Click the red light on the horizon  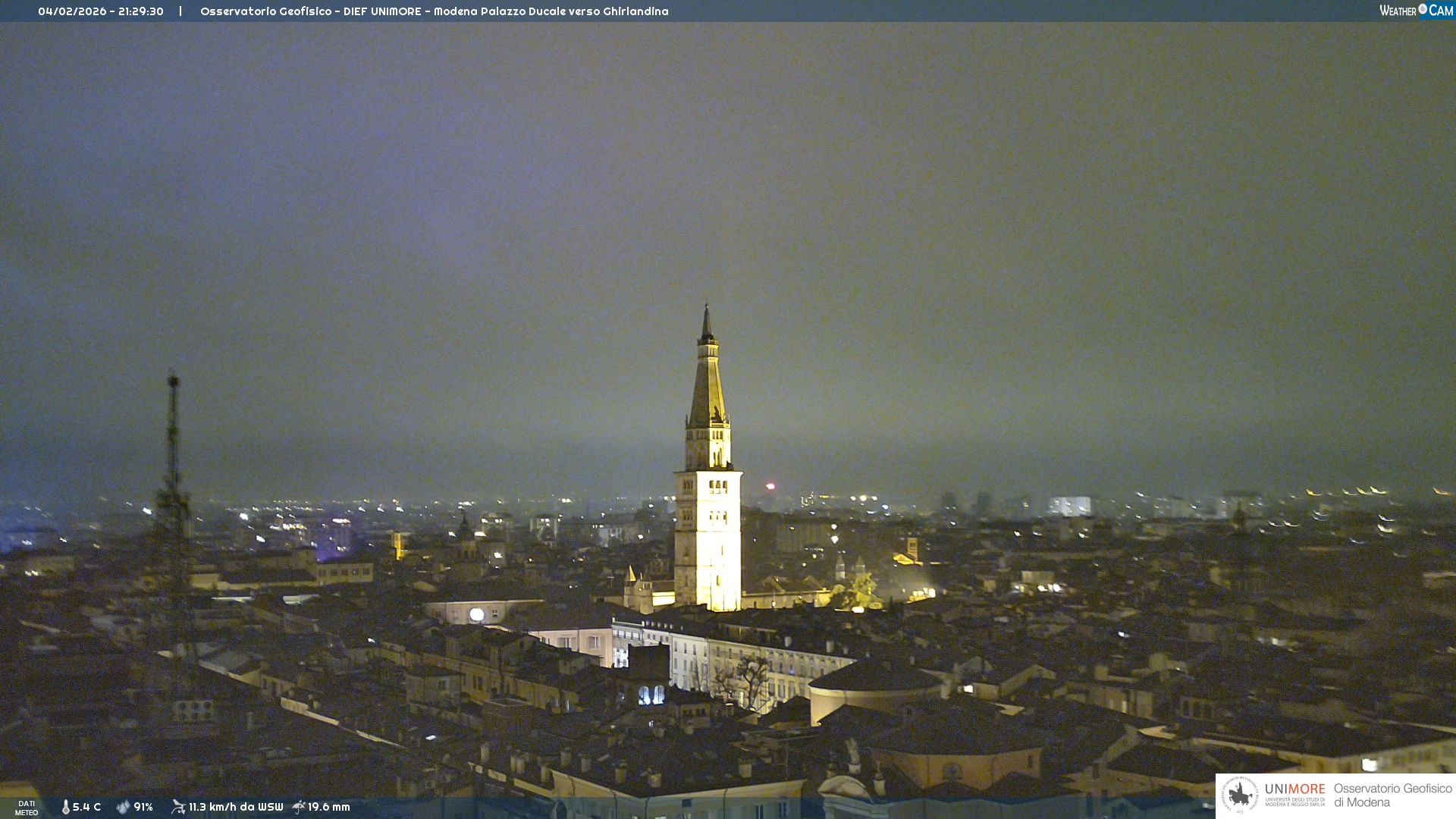point(770,486)
